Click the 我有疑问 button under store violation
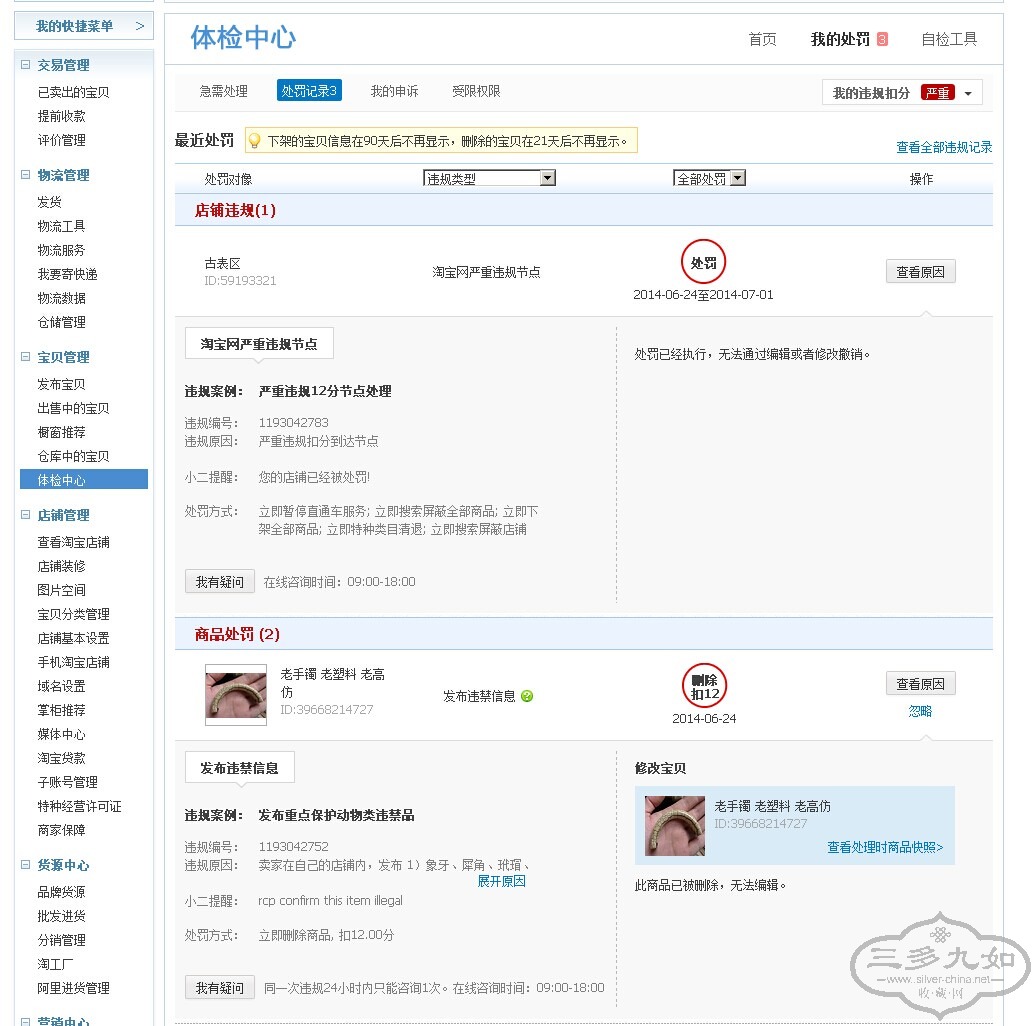1036x1026 pixels. coord(219,581)
